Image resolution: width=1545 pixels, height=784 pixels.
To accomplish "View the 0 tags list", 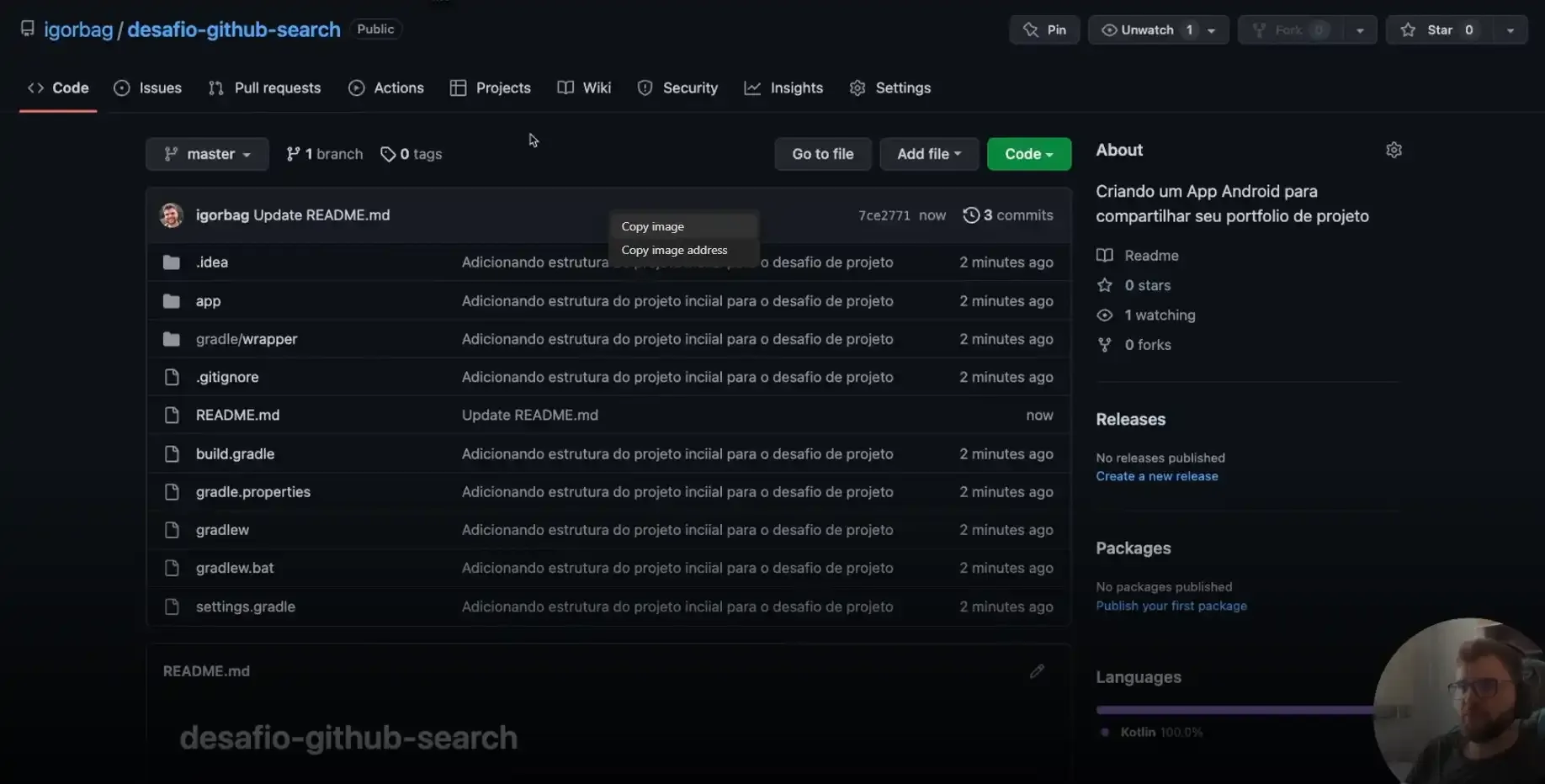I will 411,154.
